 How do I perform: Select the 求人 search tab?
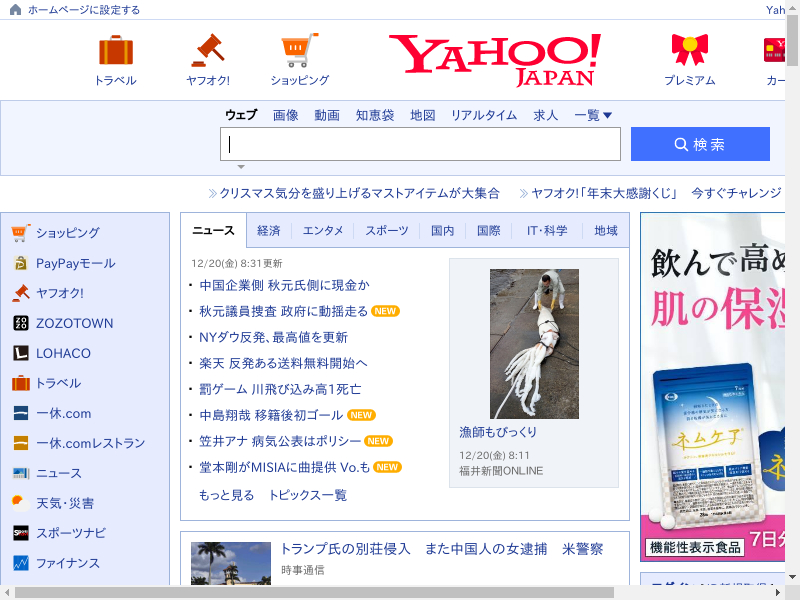545,115
